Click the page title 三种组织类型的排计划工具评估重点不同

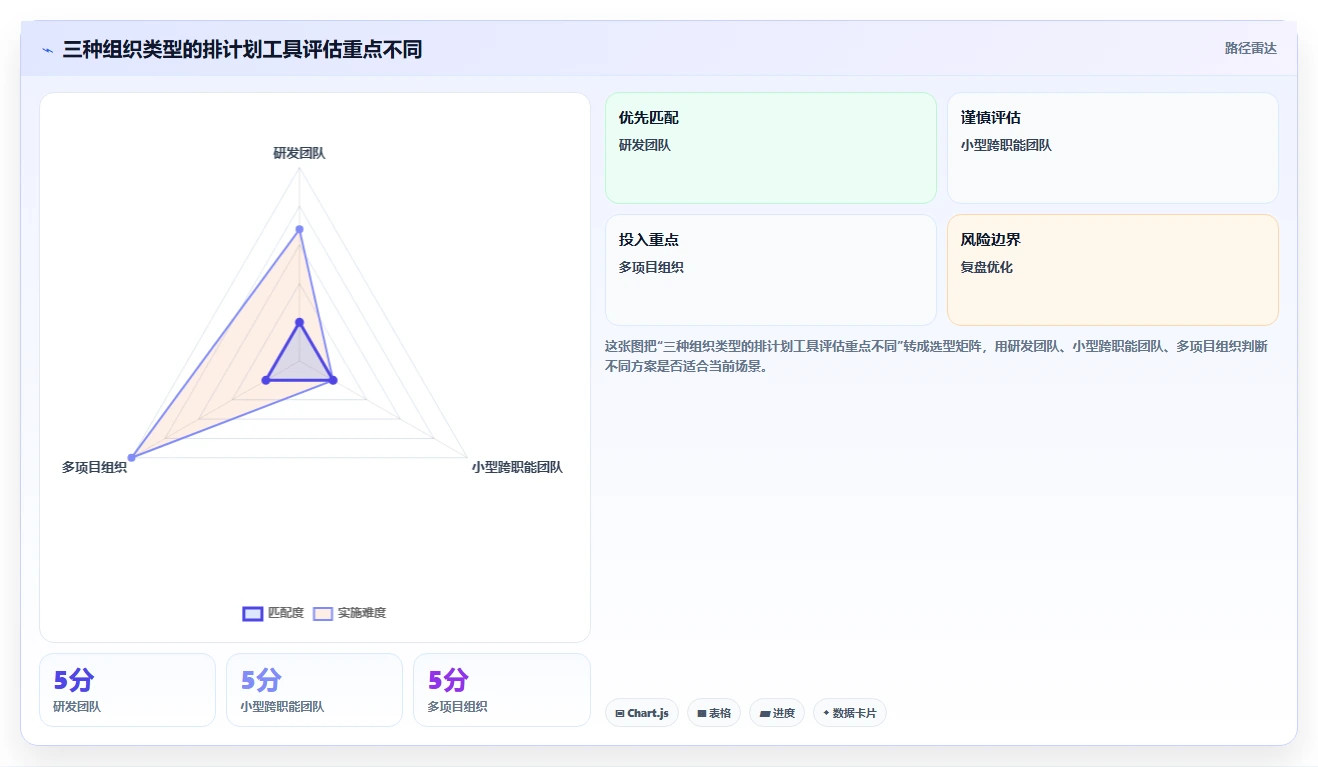pos(242,49)
